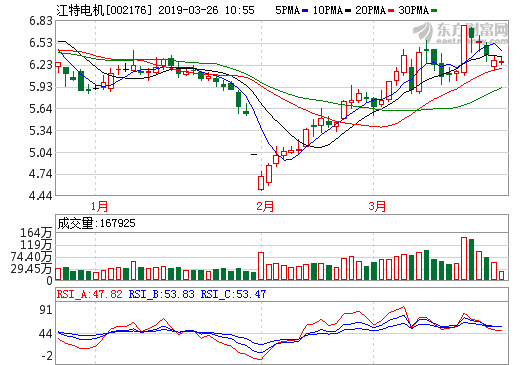The width and height of the screenshot is (520, 365).
Task: Click the 4.74 price axis label
Action: coord(41,174)
